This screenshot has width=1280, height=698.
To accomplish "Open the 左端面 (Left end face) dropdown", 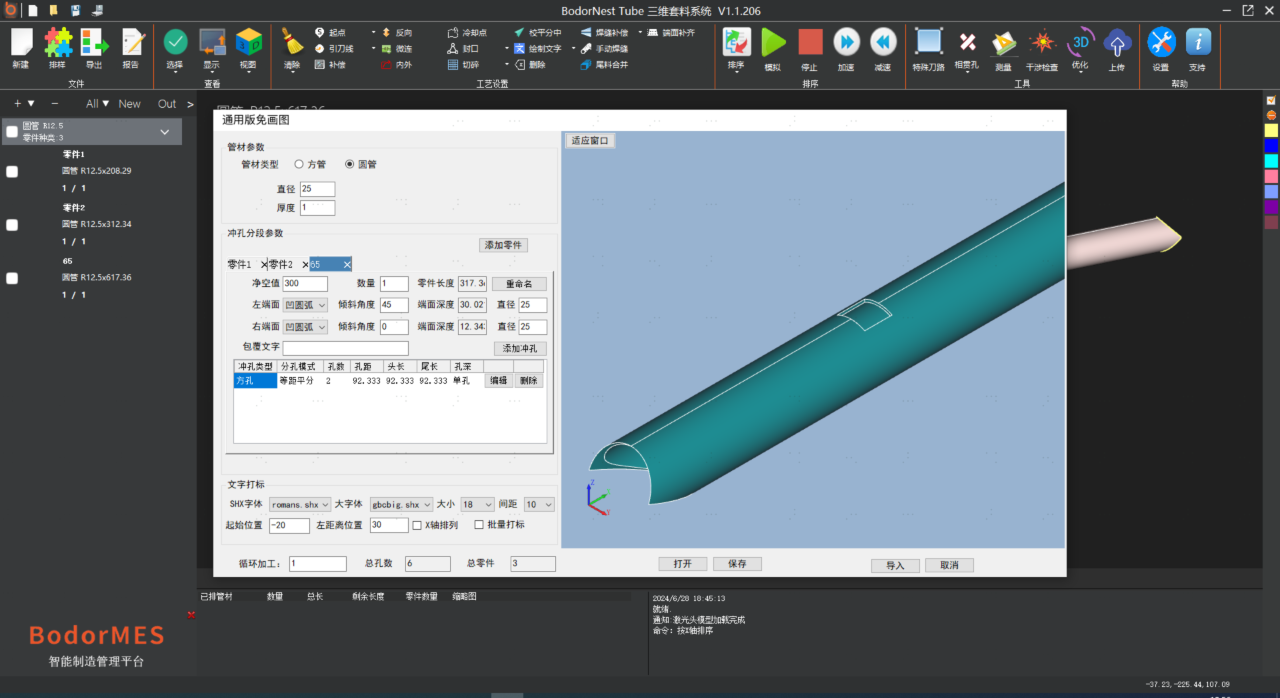I will [x=307, y=305].
